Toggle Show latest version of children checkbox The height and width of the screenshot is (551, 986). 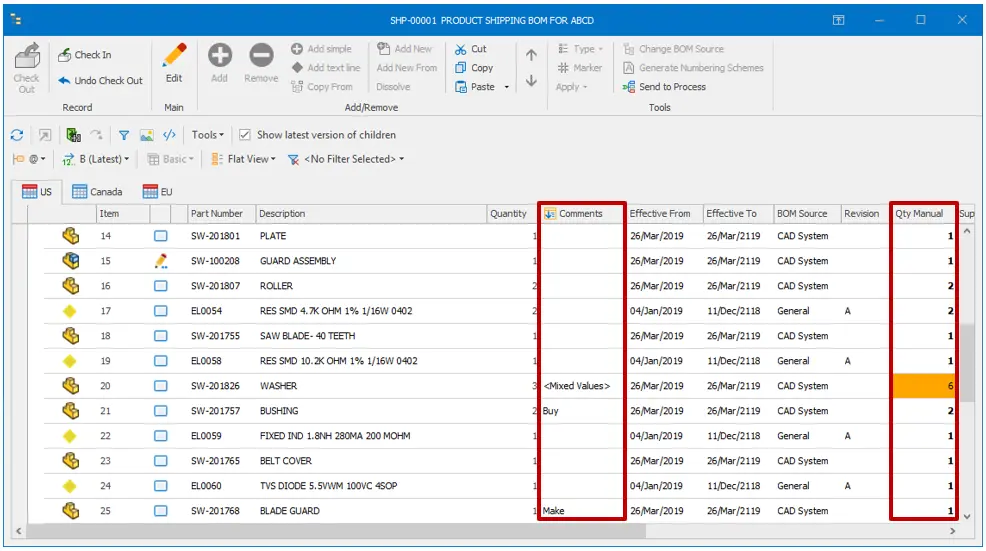click(245, 135)
